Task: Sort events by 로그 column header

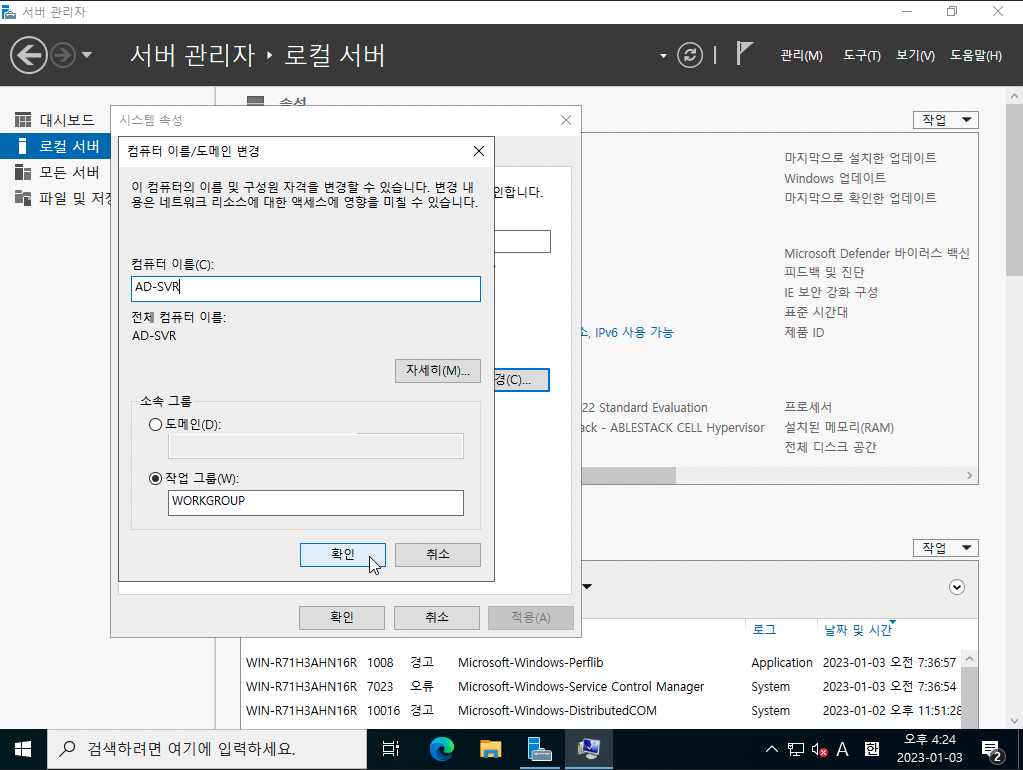Action: pyautogui.click(x=764, y=630)
